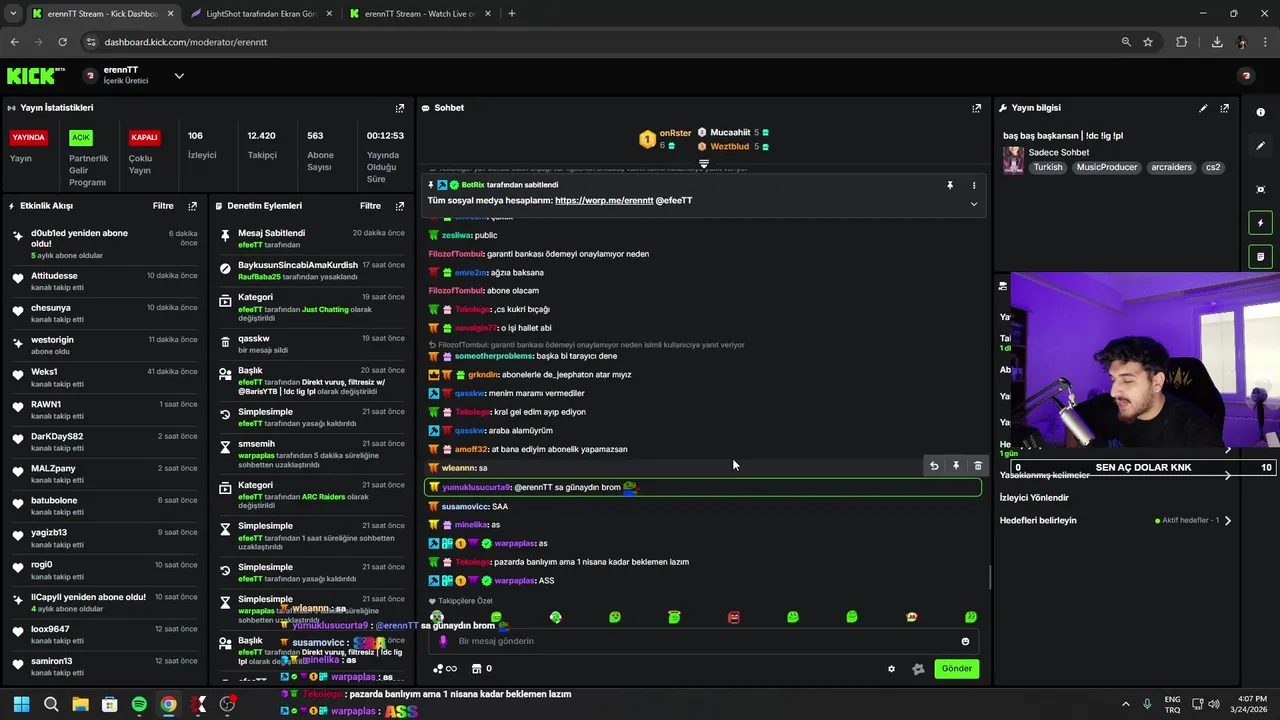Edit stream info with the Yayın bilgisi pencil
The height and width of the screenshot is (720, 1280).
(x=1203, y=108)
